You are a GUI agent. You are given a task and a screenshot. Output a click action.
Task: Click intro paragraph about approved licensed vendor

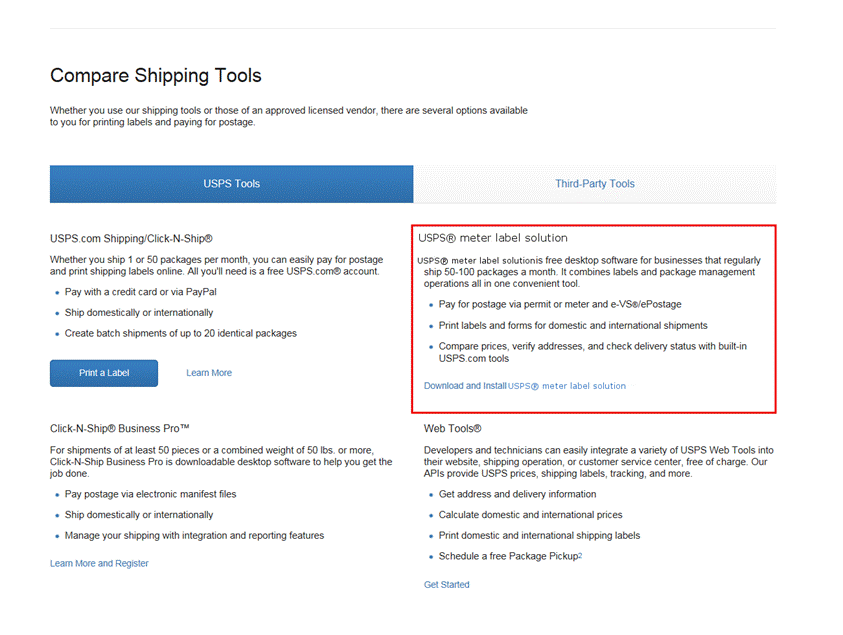(x=289, y=116)
